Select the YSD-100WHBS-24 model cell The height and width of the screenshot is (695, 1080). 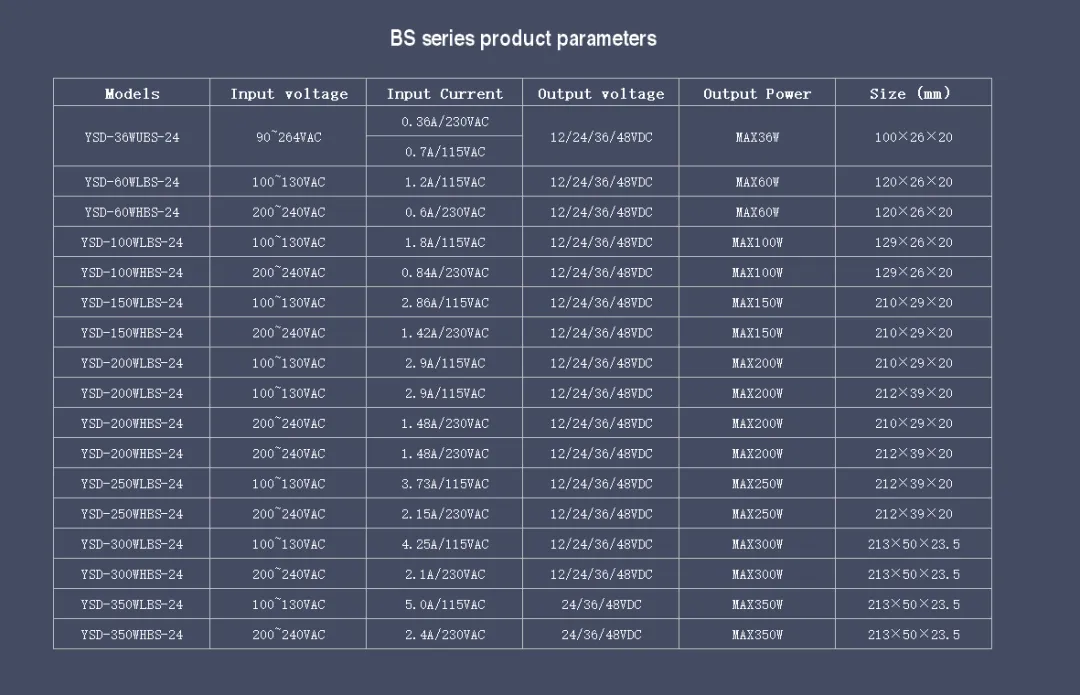click(x=132, y=272)
